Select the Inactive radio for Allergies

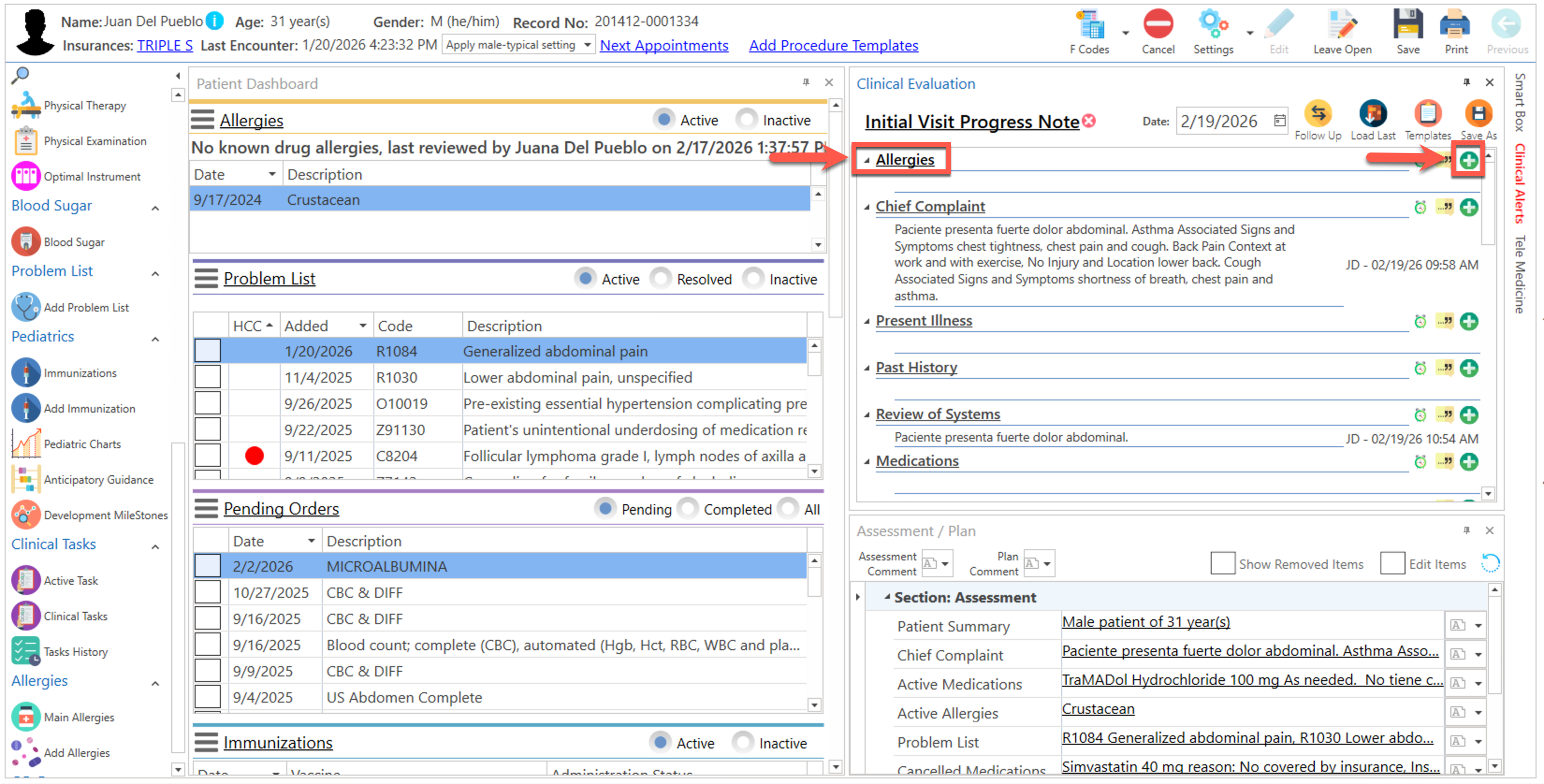(746, 120)
